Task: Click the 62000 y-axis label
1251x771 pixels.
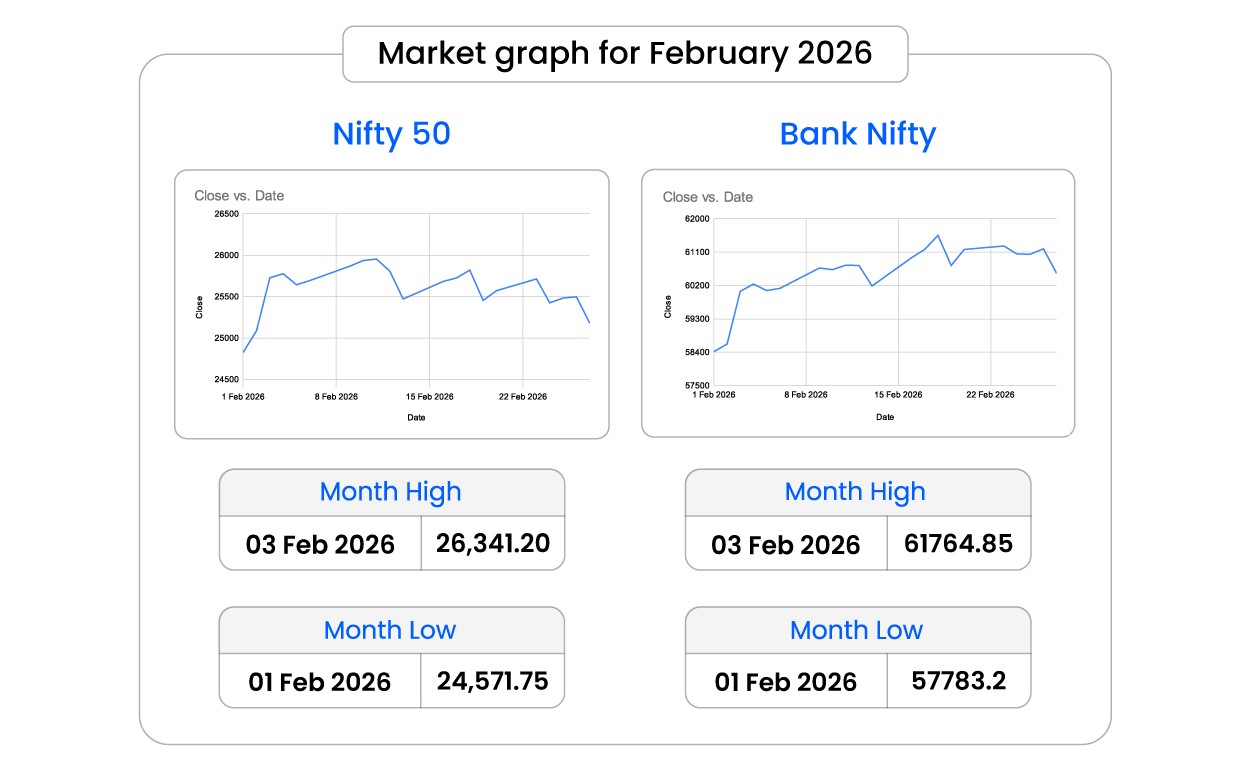Action: tap(694, 219)
